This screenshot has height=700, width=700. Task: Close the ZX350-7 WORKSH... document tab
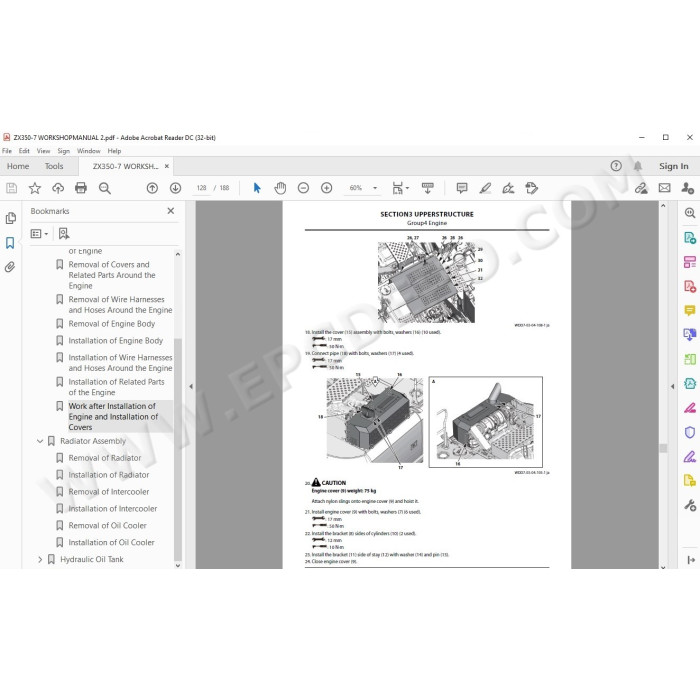pyautogui.click(x=167, y=166)
